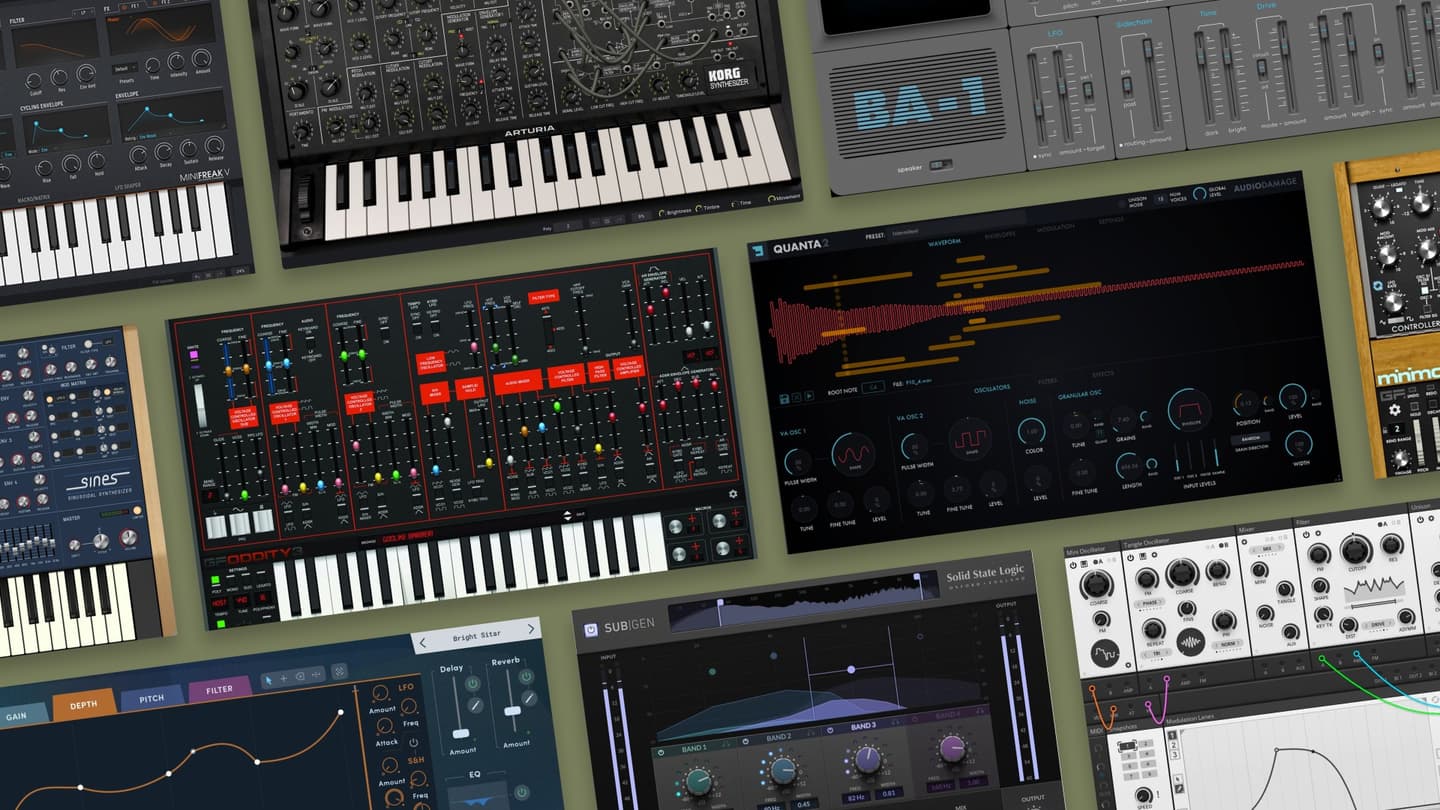This screenshot has height=810, width=1440.
Task: Toggle the EQ power button
Action: (522, 792)
